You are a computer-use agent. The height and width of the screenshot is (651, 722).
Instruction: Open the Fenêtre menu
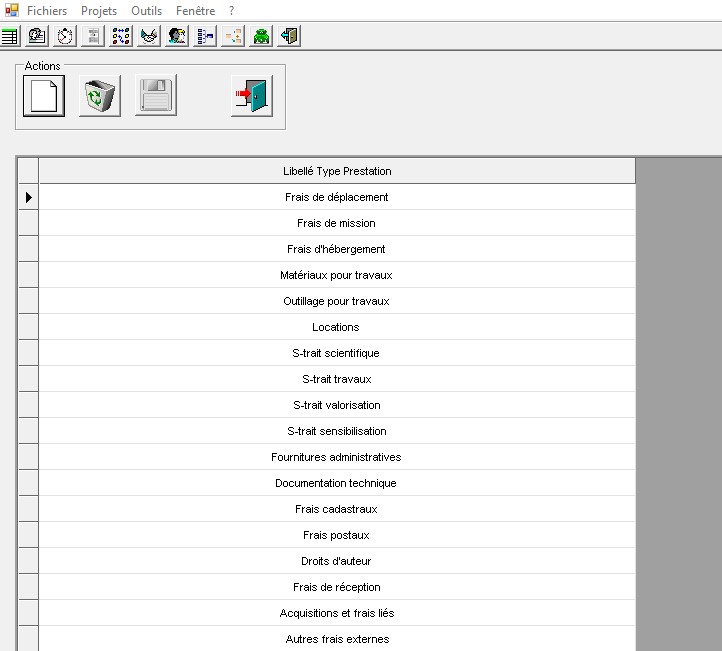click(195, 11)
